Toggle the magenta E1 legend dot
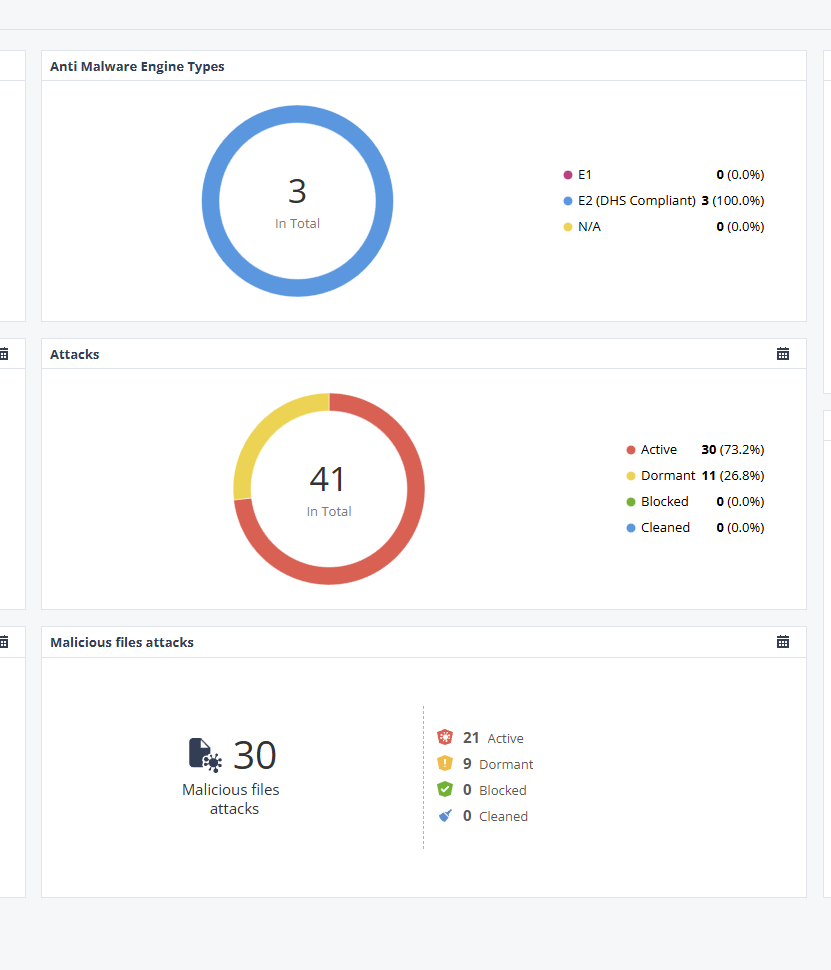Viewport: 831px width, 970px height. (567, 175)
